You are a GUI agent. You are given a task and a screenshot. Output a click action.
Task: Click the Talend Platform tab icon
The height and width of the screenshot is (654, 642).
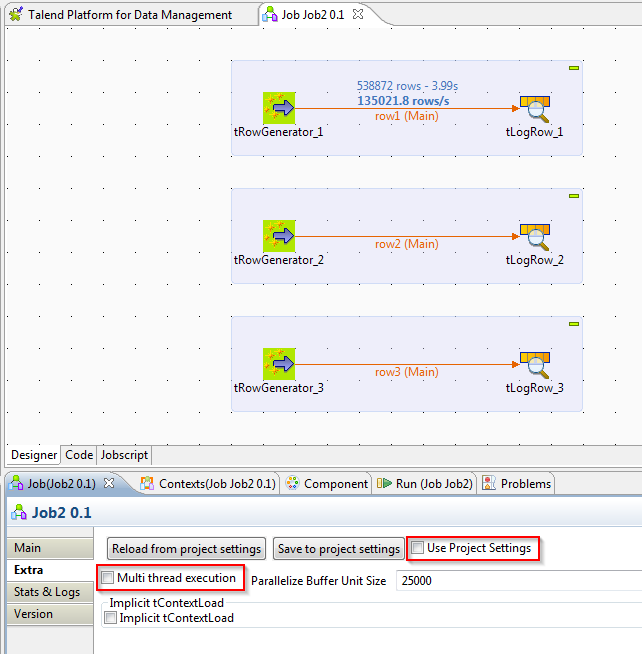pyautogui.click(x=16, y=14)
